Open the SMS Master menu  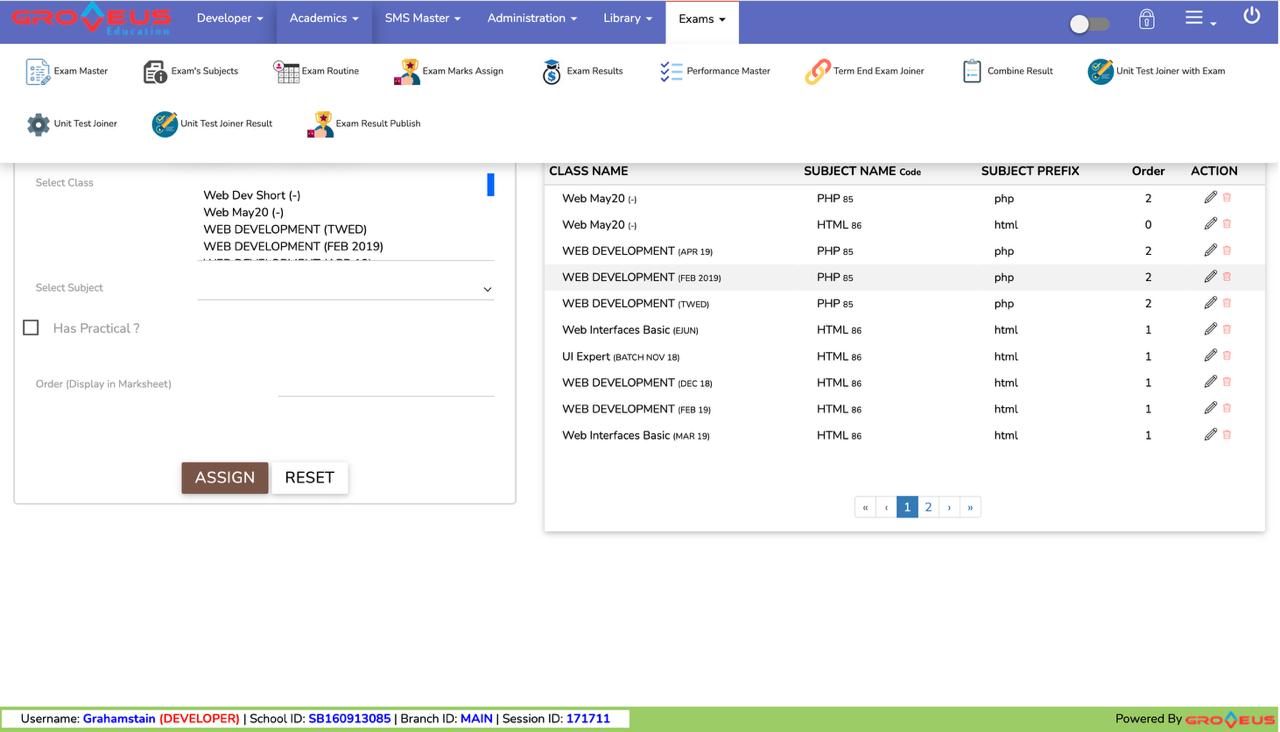422,19
